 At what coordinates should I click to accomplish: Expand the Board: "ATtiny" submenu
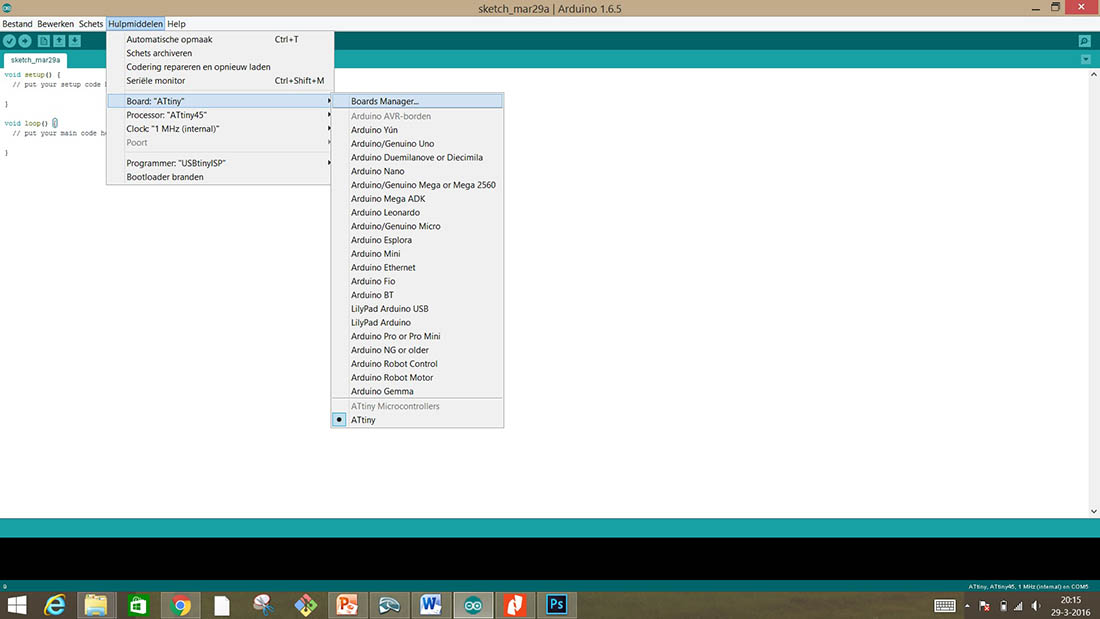219,101
